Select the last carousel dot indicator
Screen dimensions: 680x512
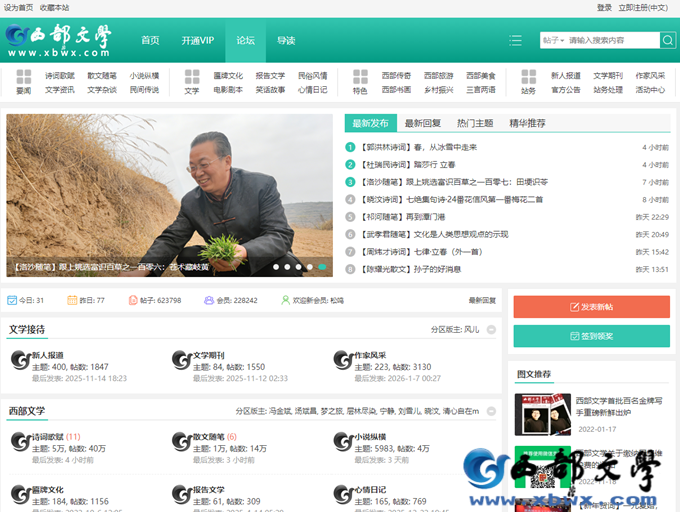(x=322, y=267)
